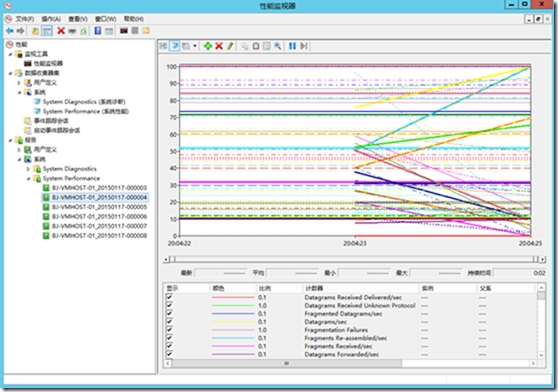Click the Forward arrow in the console toolbar
558x392 pixels.
coord(20,31)
